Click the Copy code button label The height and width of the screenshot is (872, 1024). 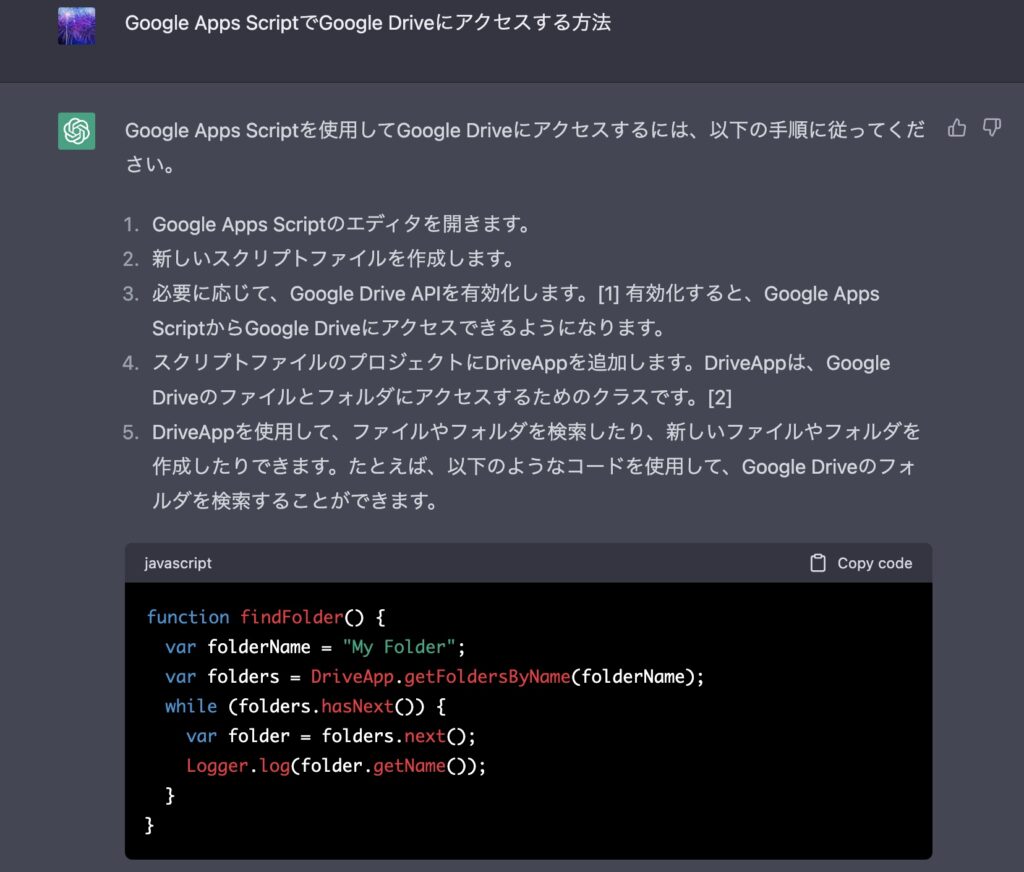point(874,563)
